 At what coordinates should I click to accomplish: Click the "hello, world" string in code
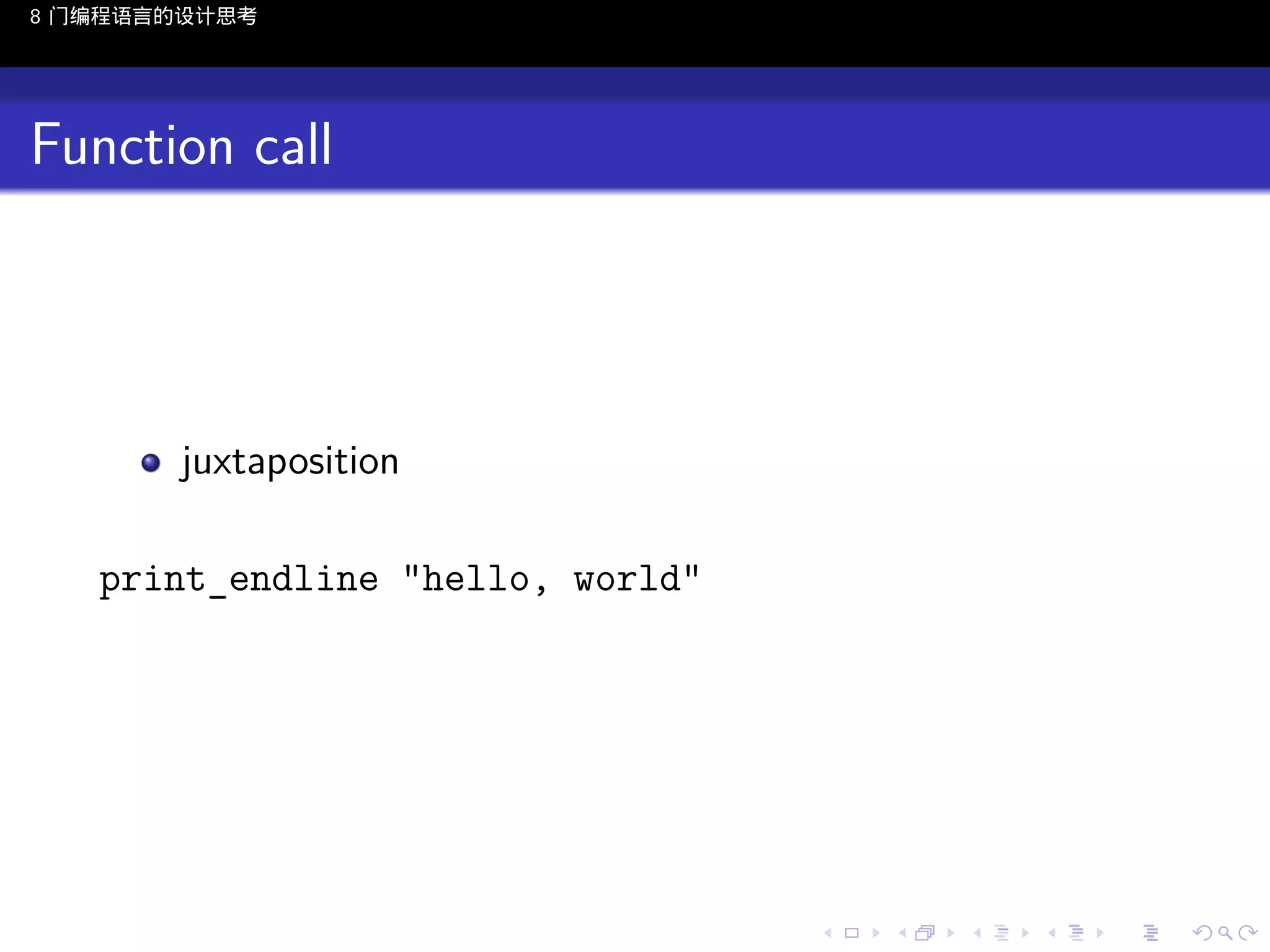click(x=551, y=579)
